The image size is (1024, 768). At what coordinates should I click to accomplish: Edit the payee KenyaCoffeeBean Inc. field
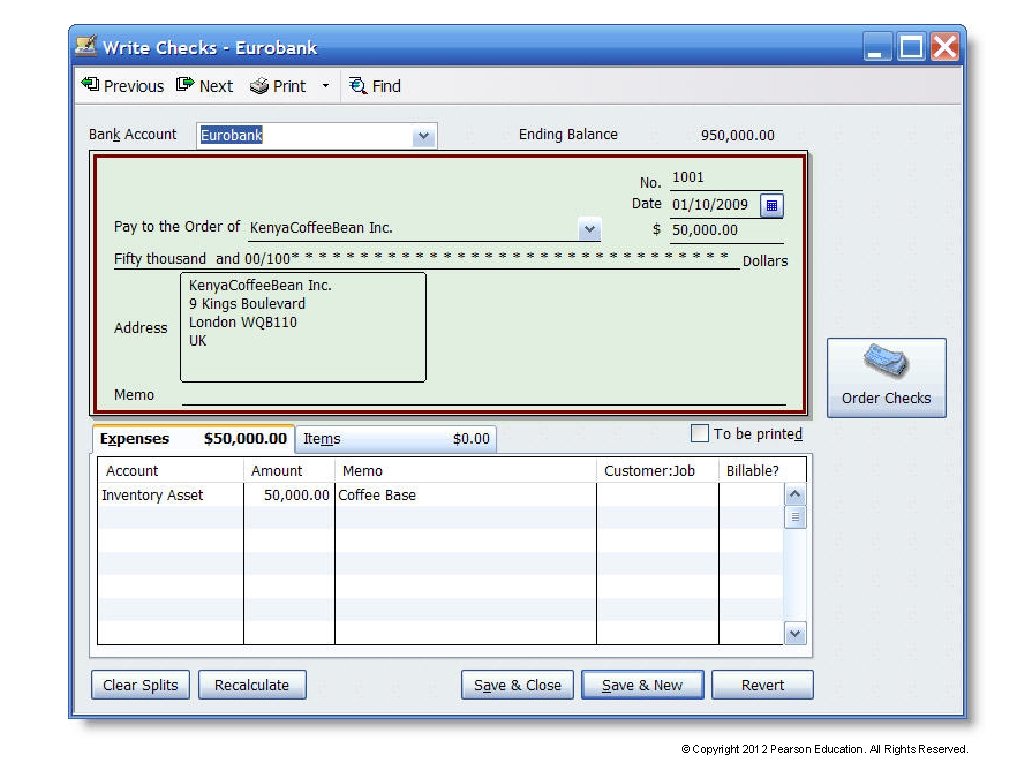413,228
